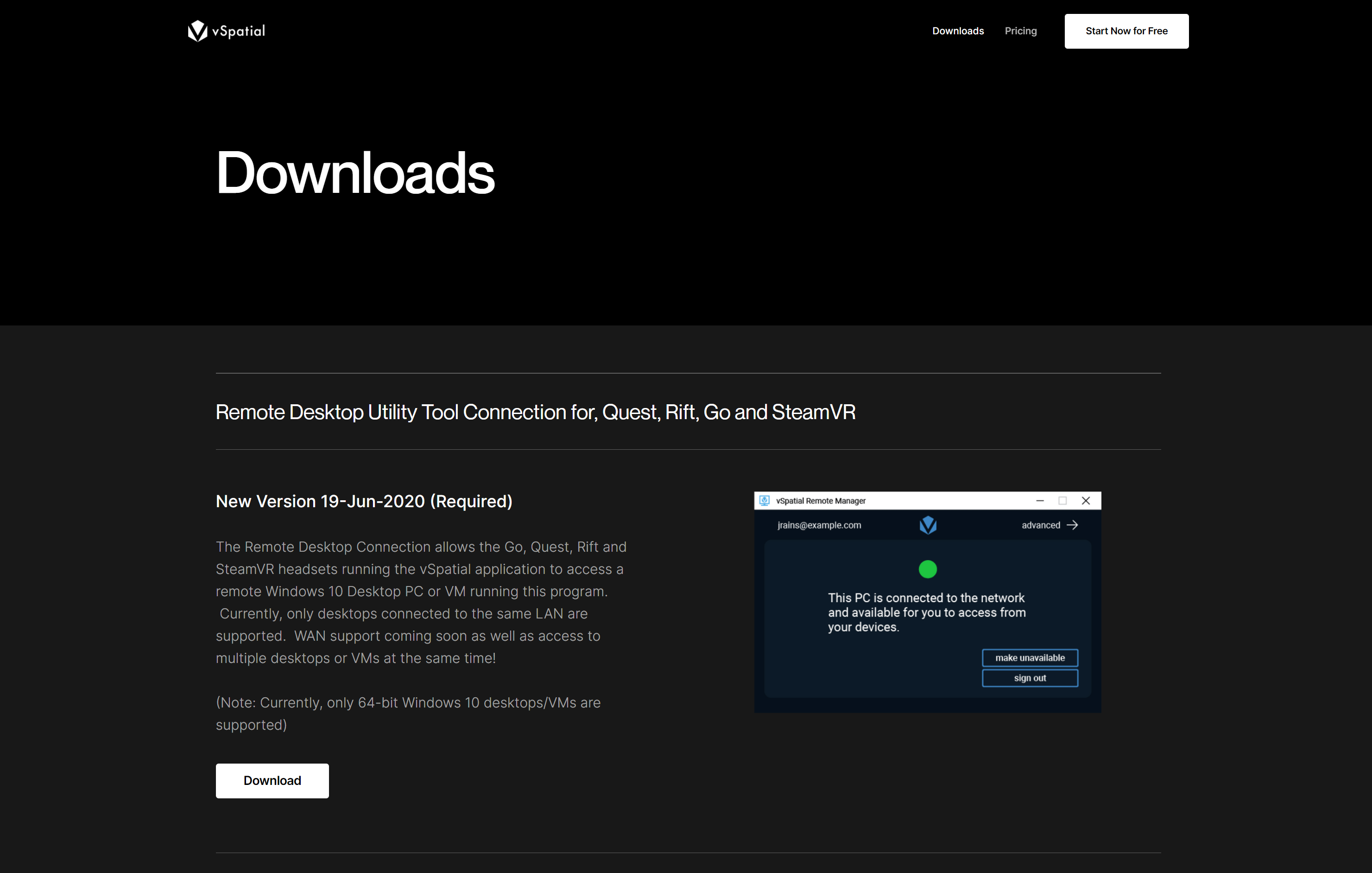Click the vSpatial Remote Manager screenshot
The image size is (1372, 873).
pos(927,602)
